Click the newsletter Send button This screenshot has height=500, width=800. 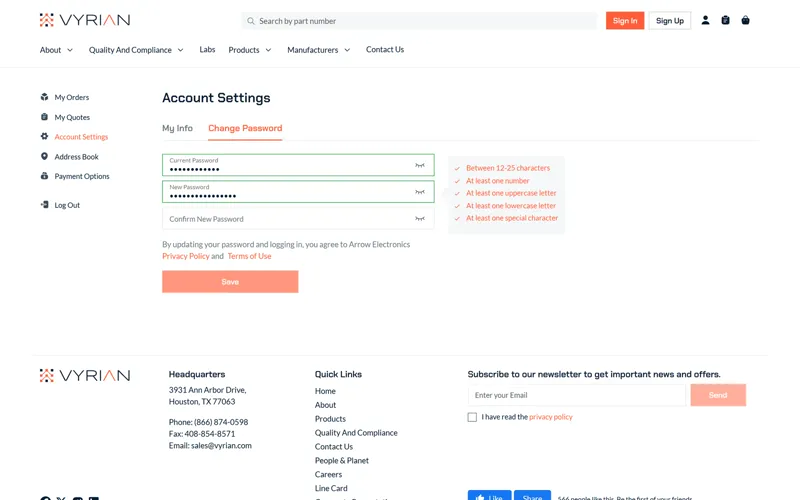[718, 395]
